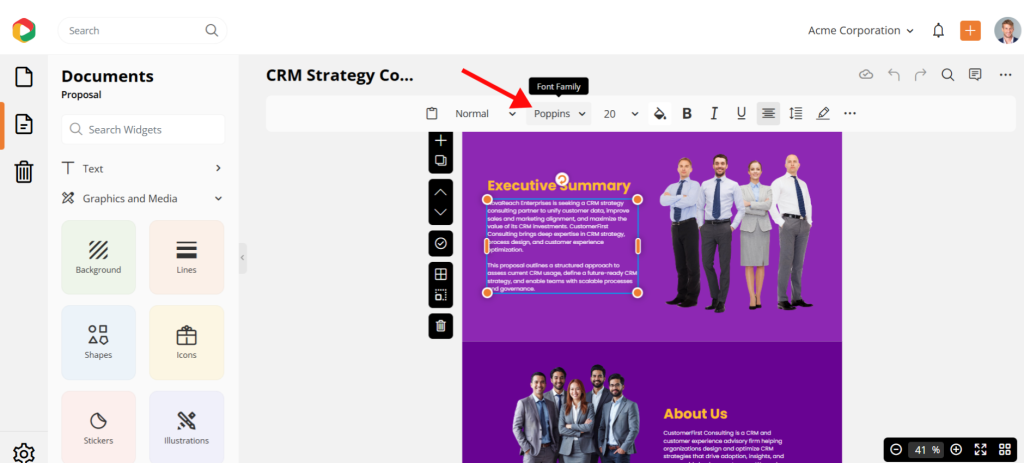Click the orange plus create button
Viewport: 1024px width, 463px height.
pyautogui.click(x=970, y=31)
